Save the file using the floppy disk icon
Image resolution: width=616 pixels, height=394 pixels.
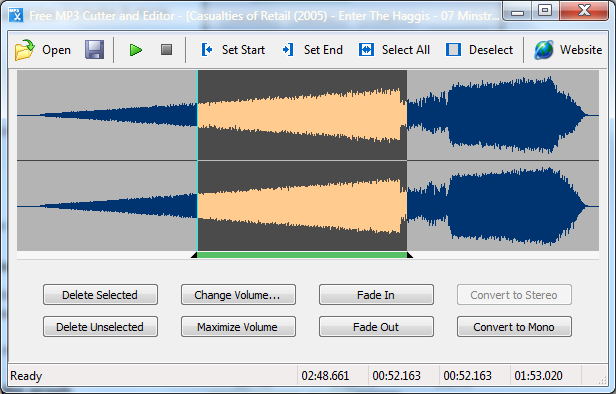95,50
